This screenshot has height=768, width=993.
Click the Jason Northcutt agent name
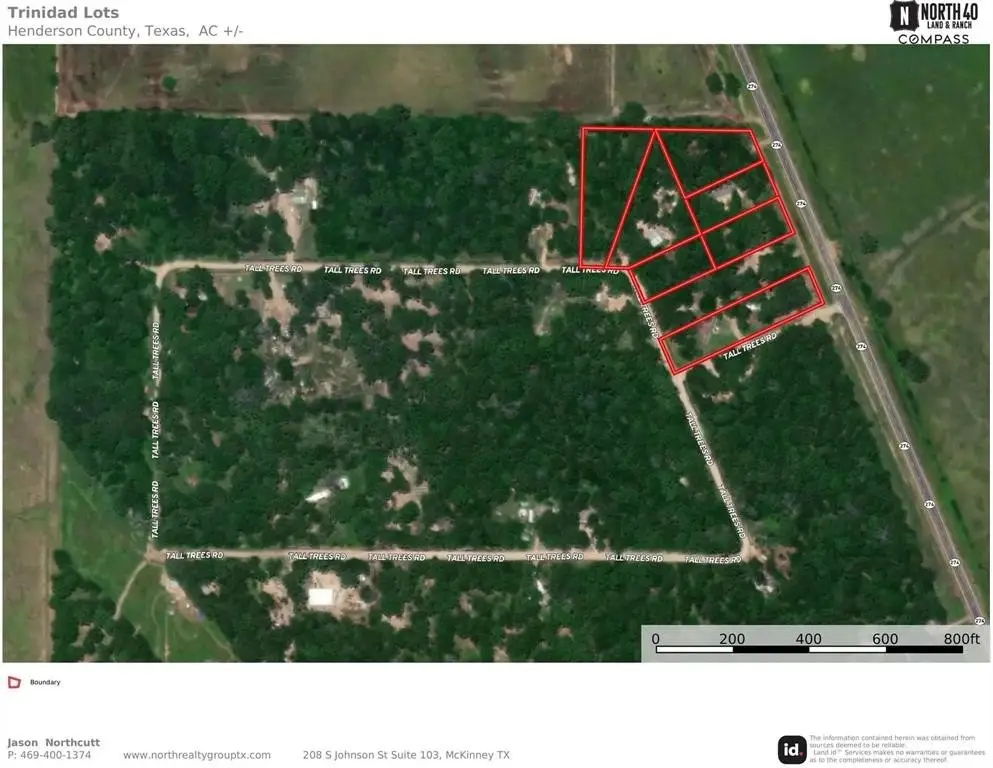coord(53,742)
